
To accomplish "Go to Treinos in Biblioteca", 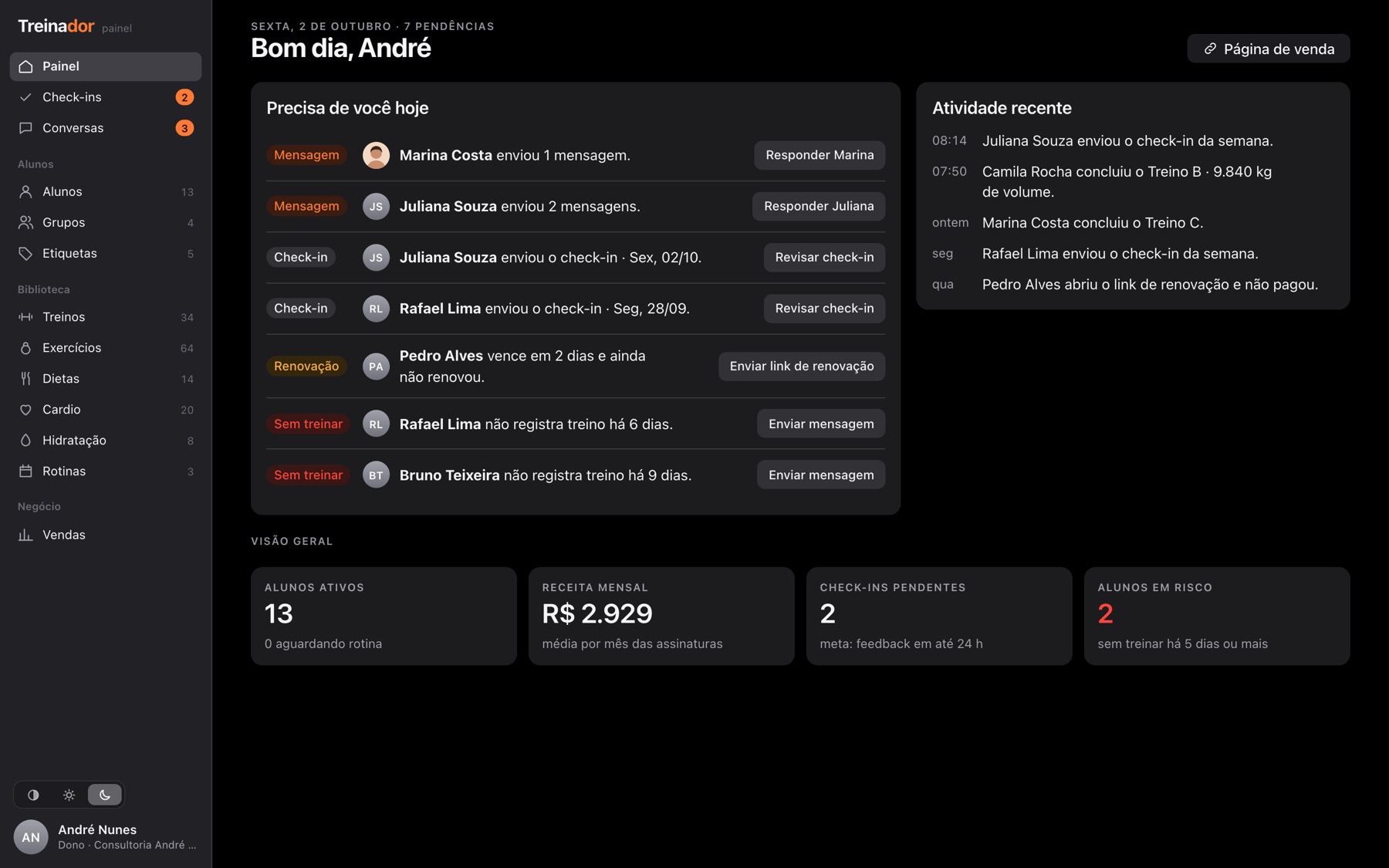I will 106,317.
